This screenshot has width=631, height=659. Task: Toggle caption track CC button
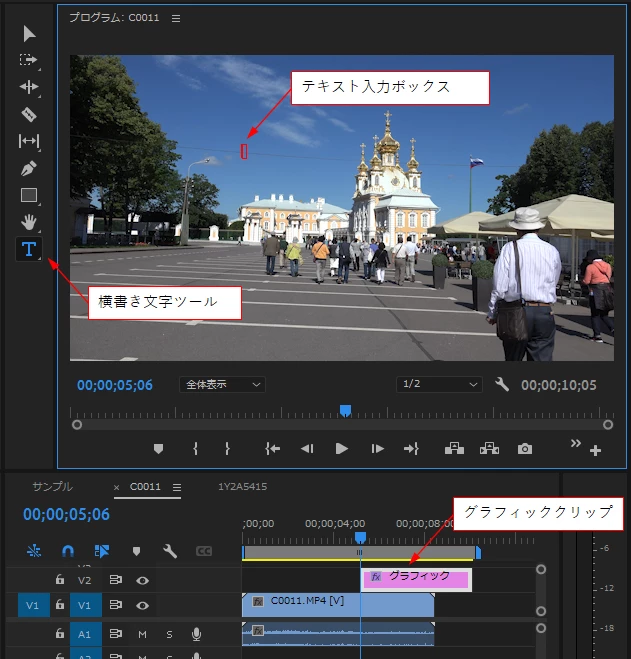click(x=204, y=551)
